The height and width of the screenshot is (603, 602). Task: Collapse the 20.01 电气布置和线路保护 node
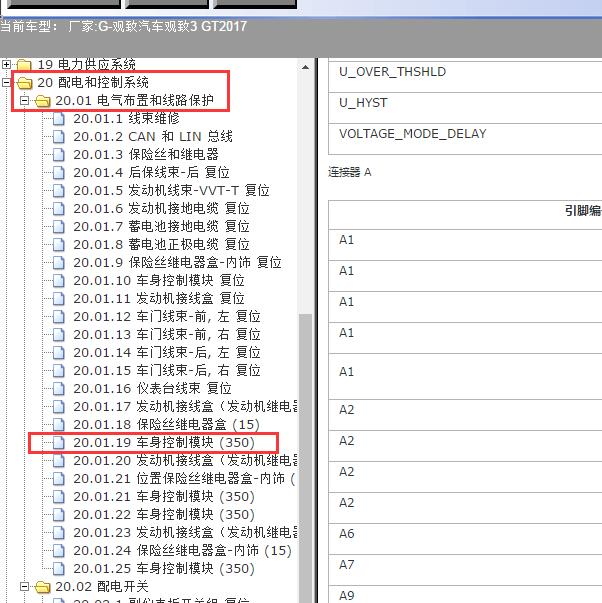(24, 100)
